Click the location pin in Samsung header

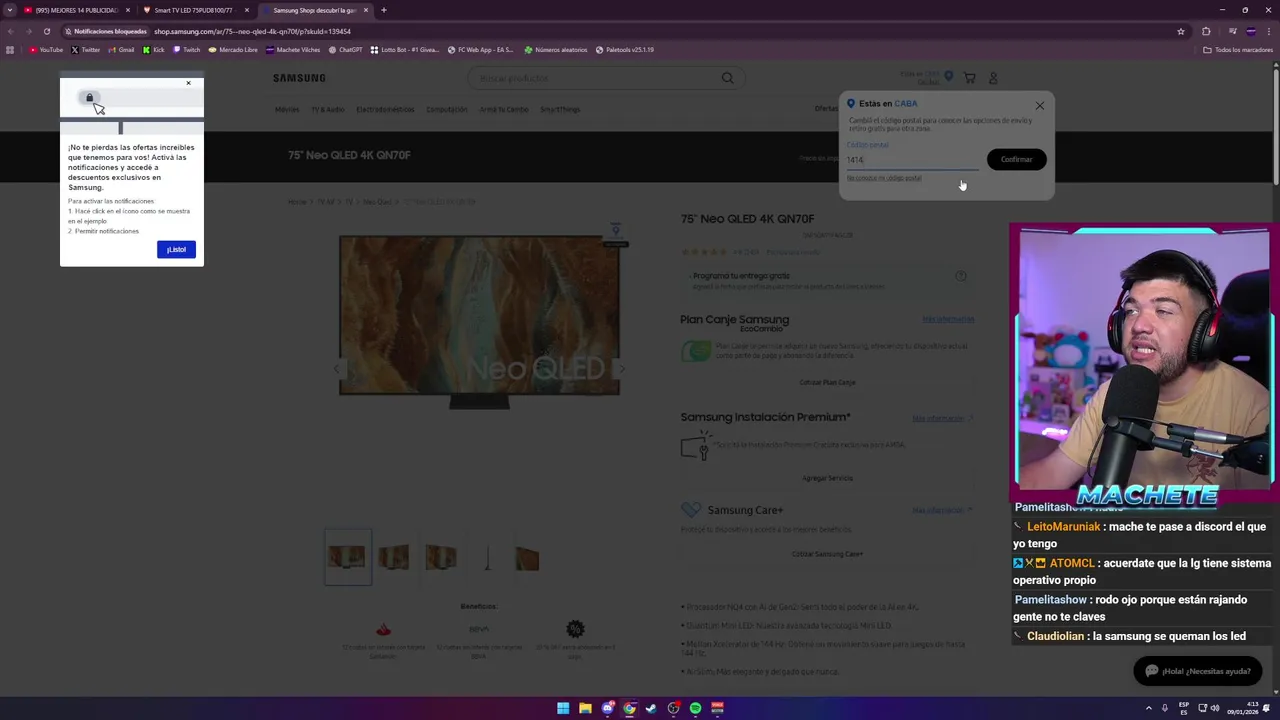pyautogui.click(x=947, y=76)
